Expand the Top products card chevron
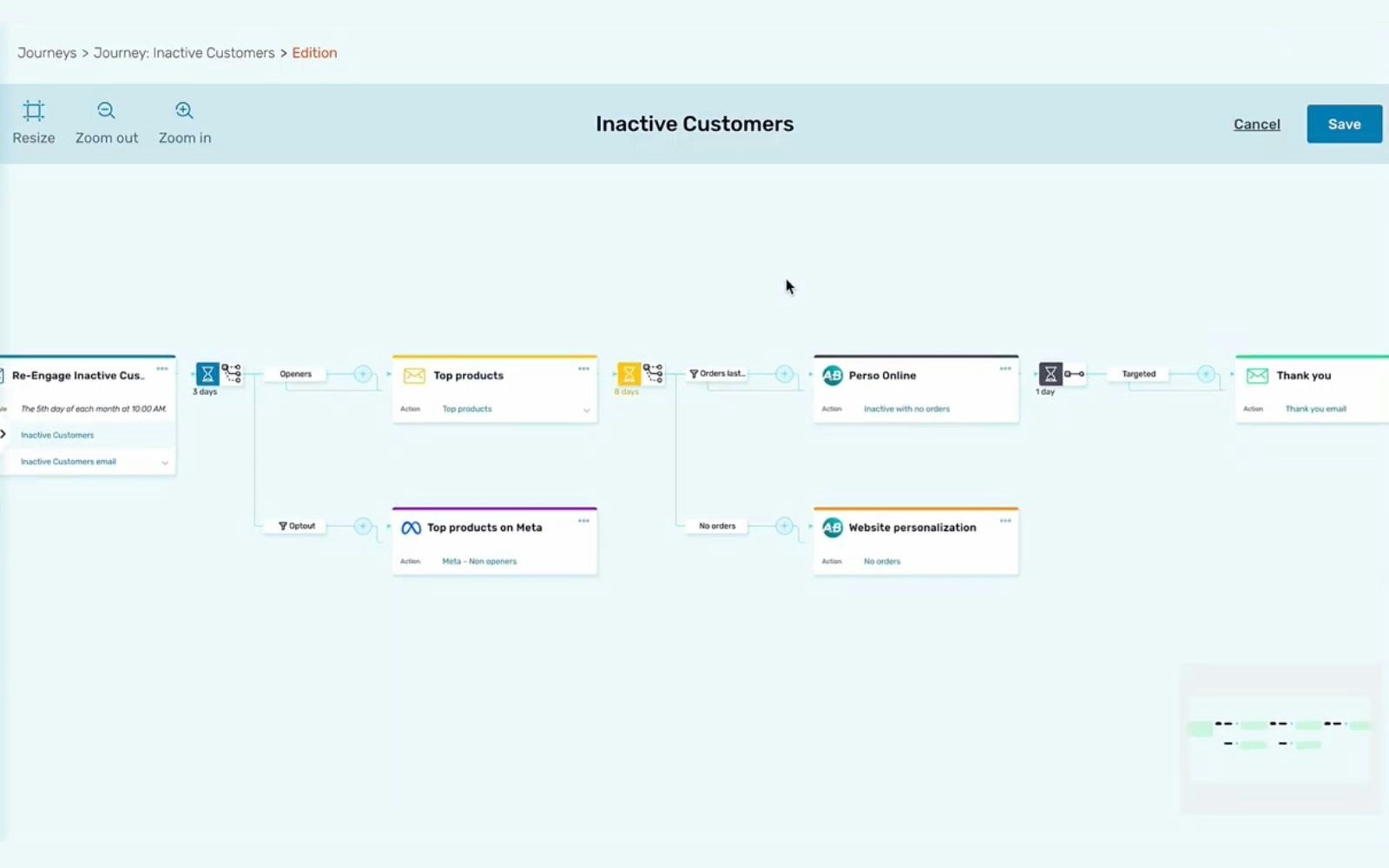1389x868 pixels. click(586, 411)
